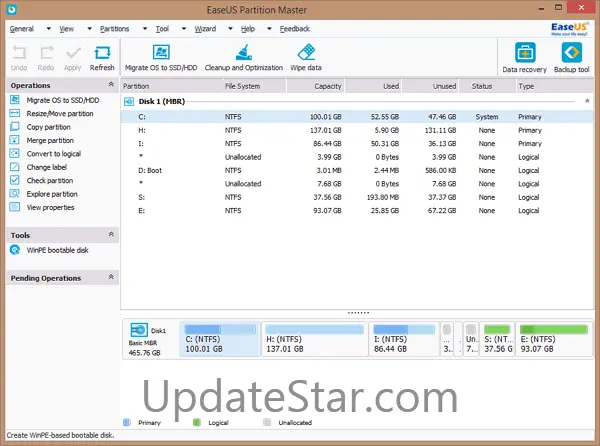Screen dimensions: 600x446
Task: Click WinPE bootable disk link
Action: [57, 250]
